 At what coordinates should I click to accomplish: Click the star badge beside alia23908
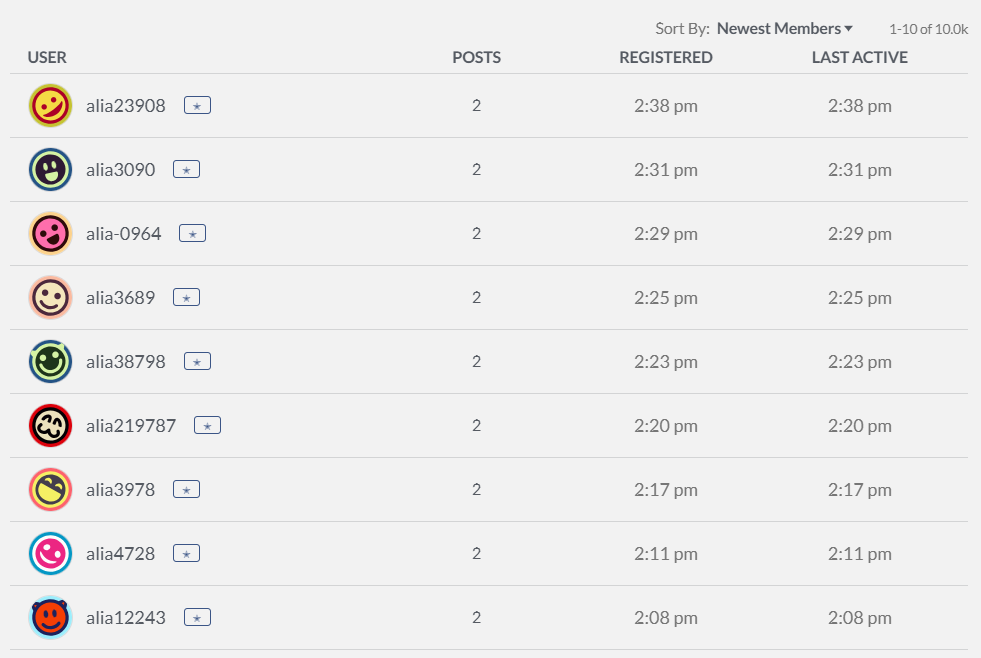(x=197, y=105)
